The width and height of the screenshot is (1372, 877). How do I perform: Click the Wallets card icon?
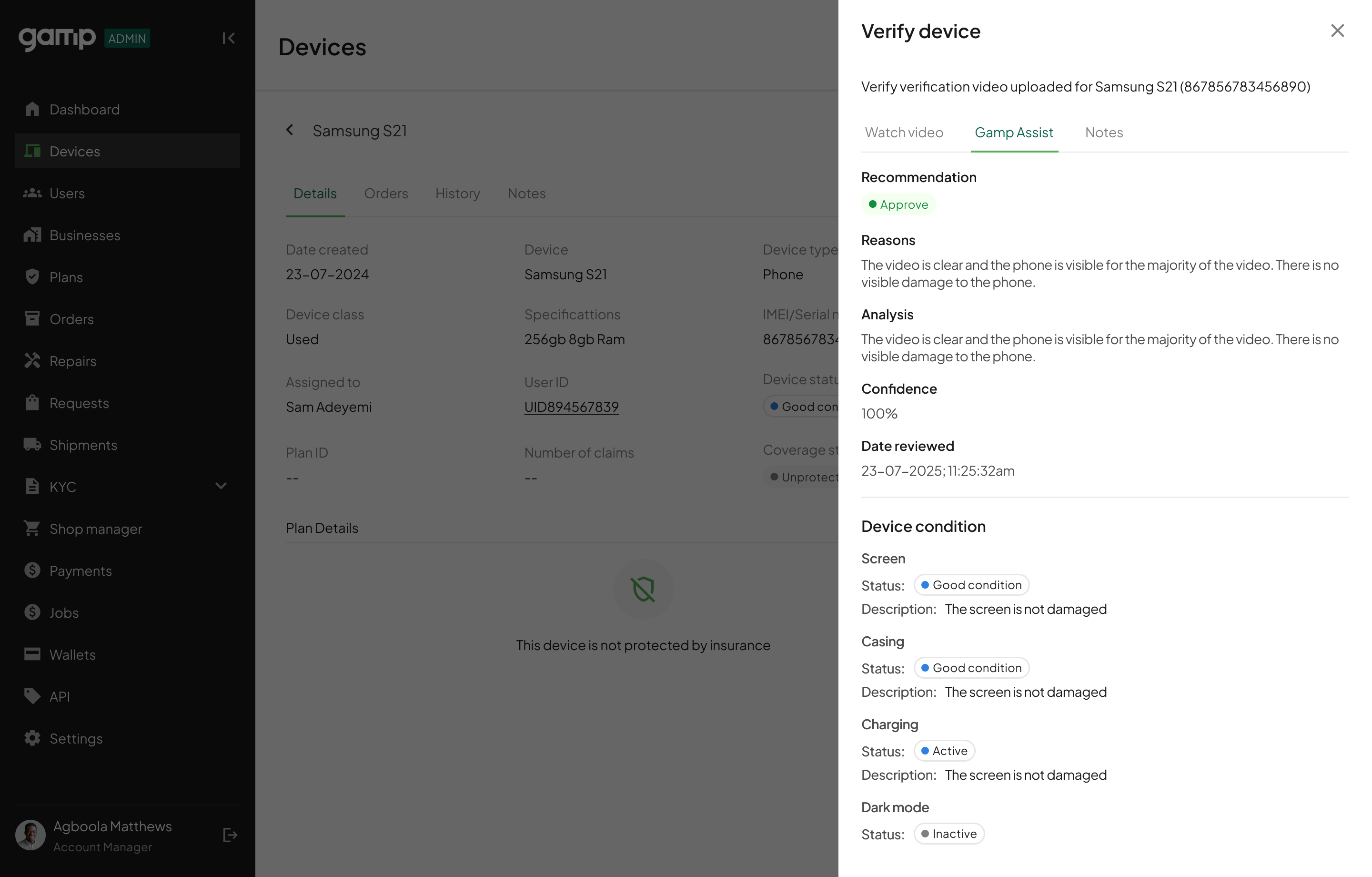[32, 654]
